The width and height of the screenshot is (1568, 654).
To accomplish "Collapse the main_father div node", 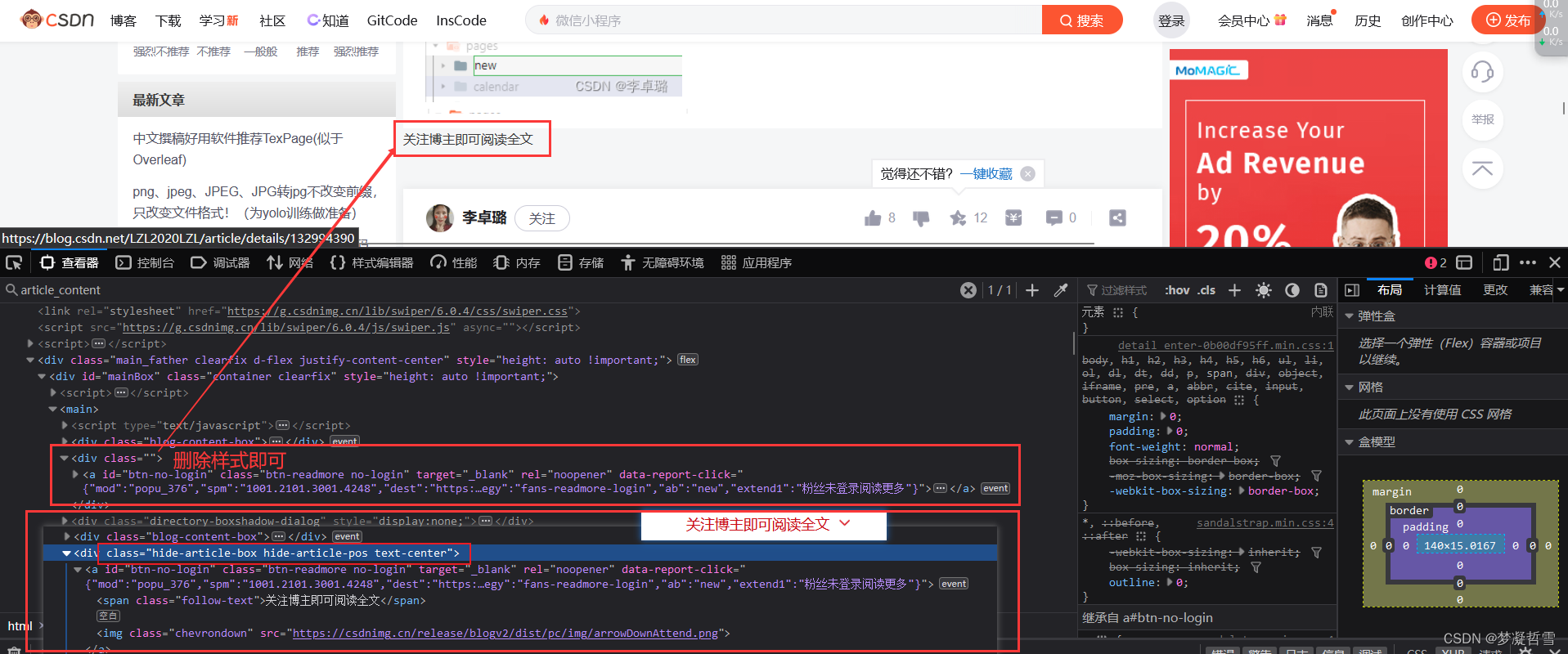I will [31, 360].
